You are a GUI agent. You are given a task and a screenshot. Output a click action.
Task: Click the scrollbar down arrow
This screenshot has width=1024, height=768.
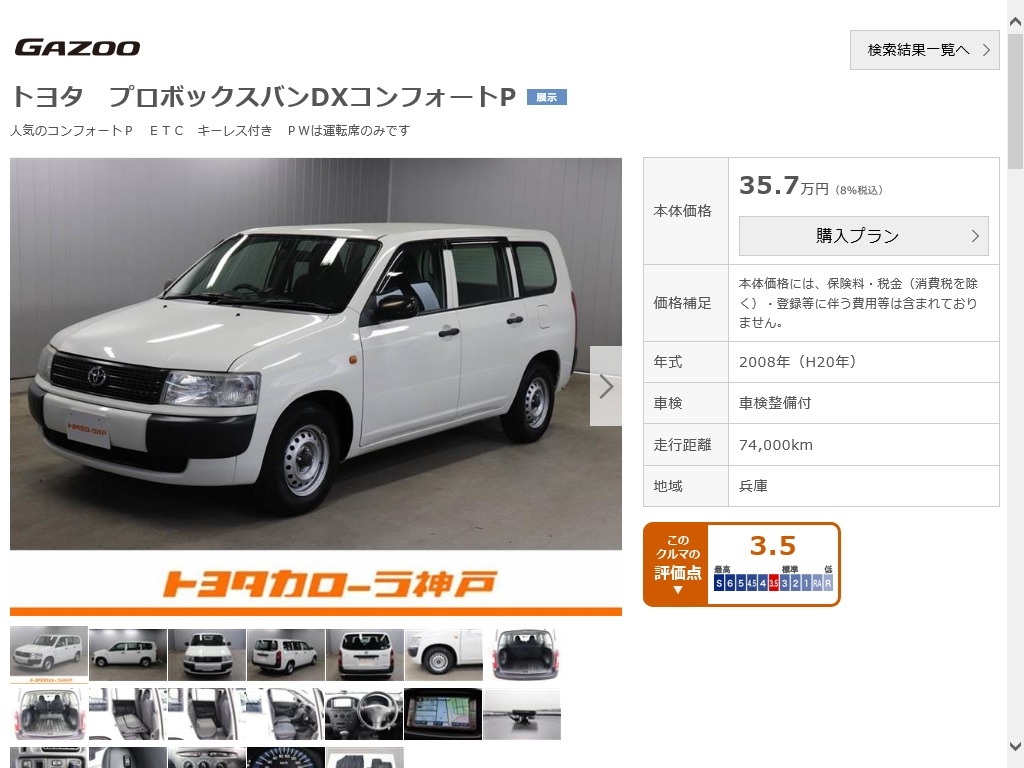click(x=1016, y=746)
